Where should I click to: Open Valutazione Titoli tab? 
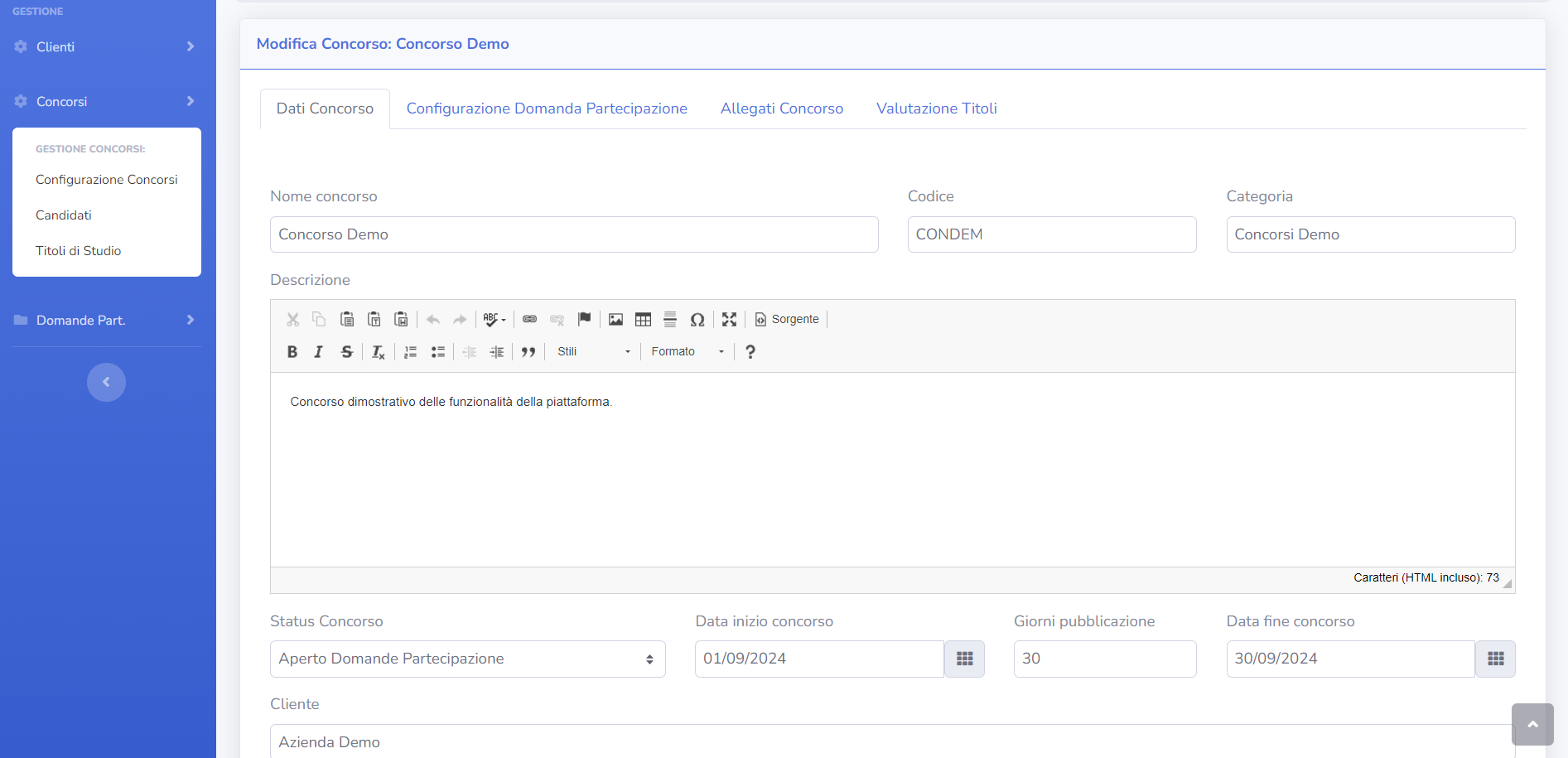pos(937,109)
